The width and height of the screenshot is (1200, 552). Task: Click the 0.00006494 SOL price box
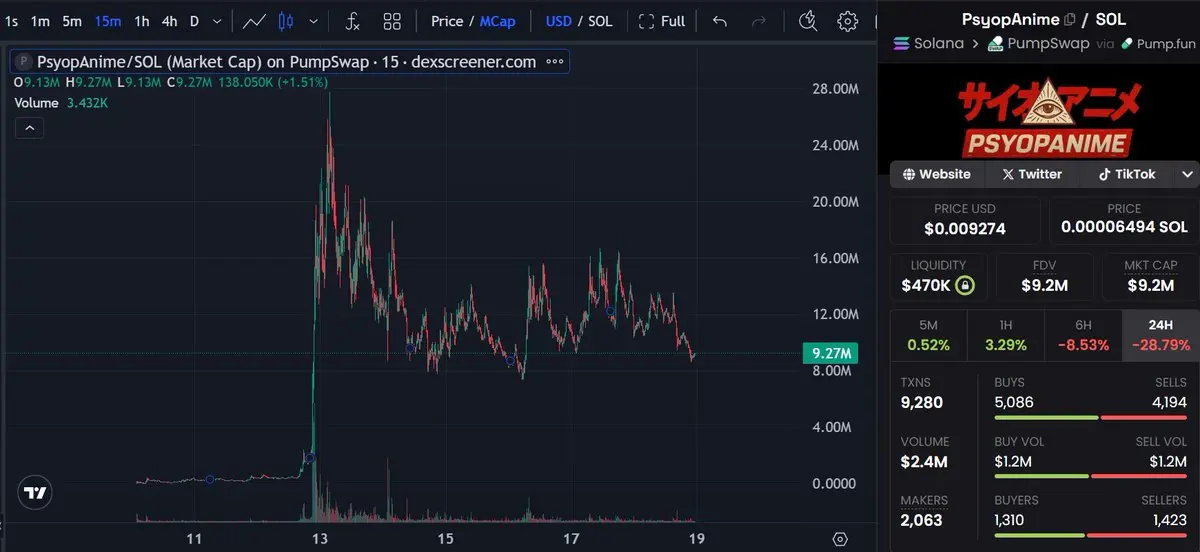[1124, 220]
